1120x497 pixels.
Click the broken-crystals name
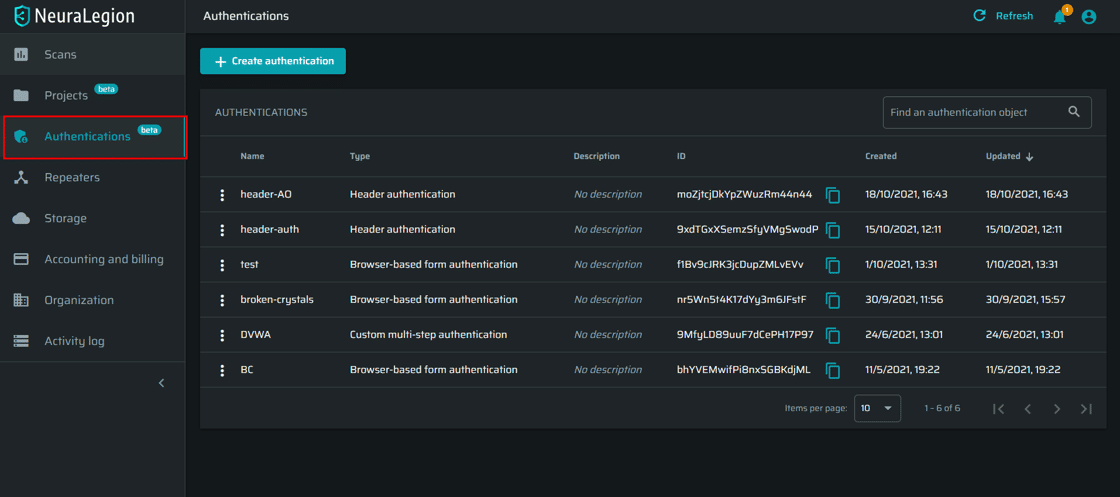[277, 299]
